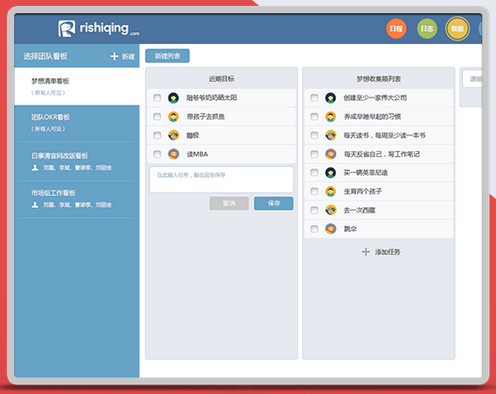Click member icon under 日事清官网改版看板
The width and height of the screenshot is (496, 394).
point(35,168)
